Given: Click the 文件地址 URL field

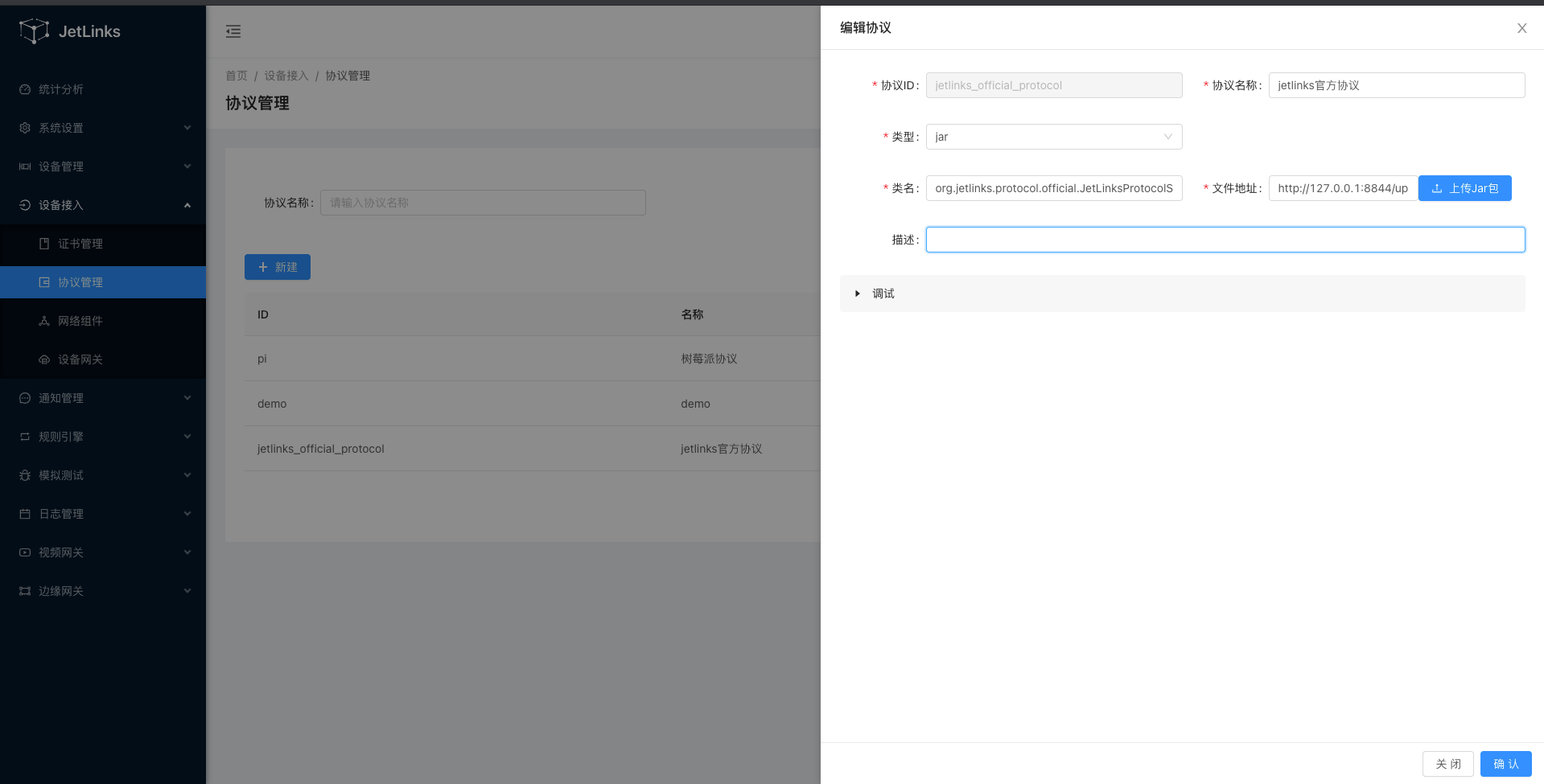Looking at the screenshot, I should click(1343, 188).
